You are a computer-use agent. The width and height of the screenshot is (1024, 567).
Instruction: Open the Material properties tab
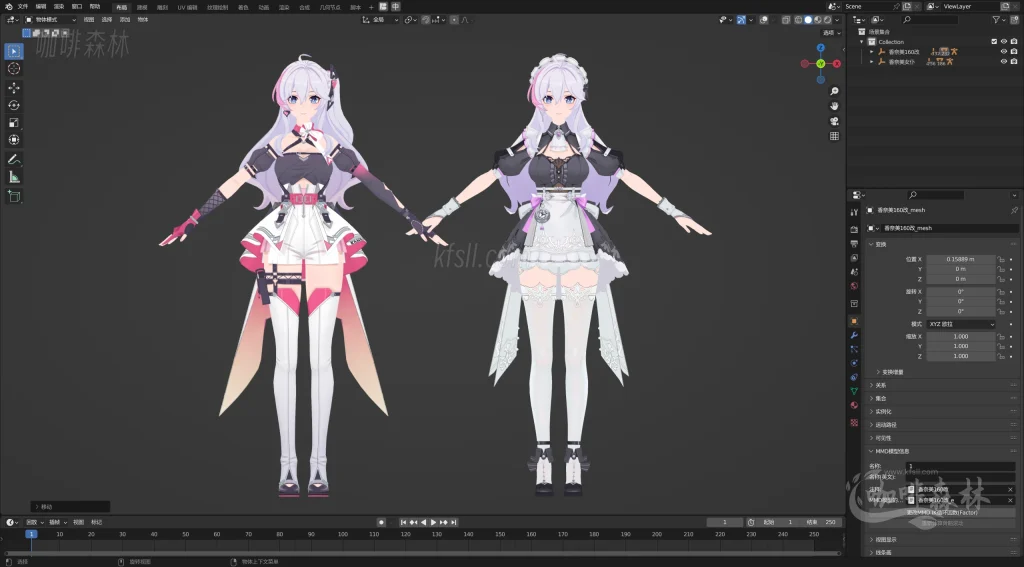pyautogui.click(x=854, y=406)
